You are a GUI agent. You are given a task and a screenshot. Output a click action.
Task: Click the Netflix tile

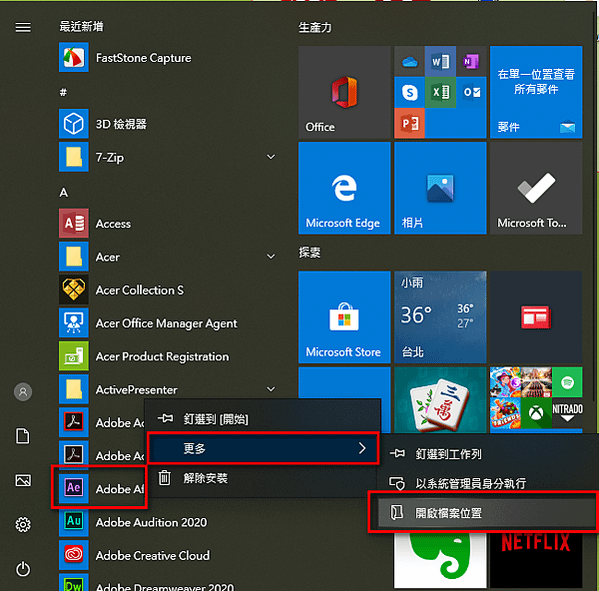[536, 560]
